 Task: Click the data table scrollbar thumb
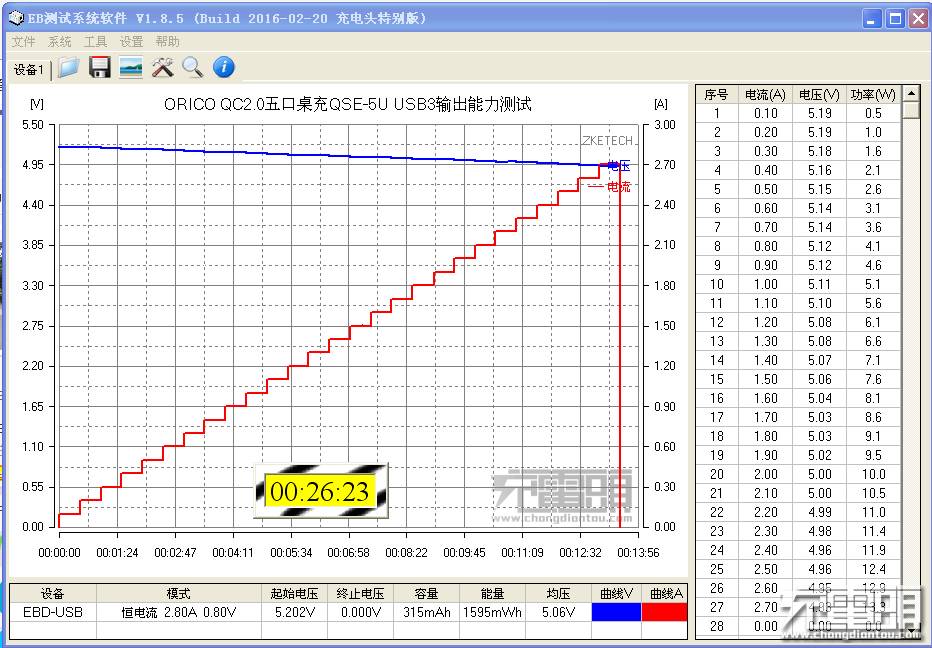click(911, 110)
